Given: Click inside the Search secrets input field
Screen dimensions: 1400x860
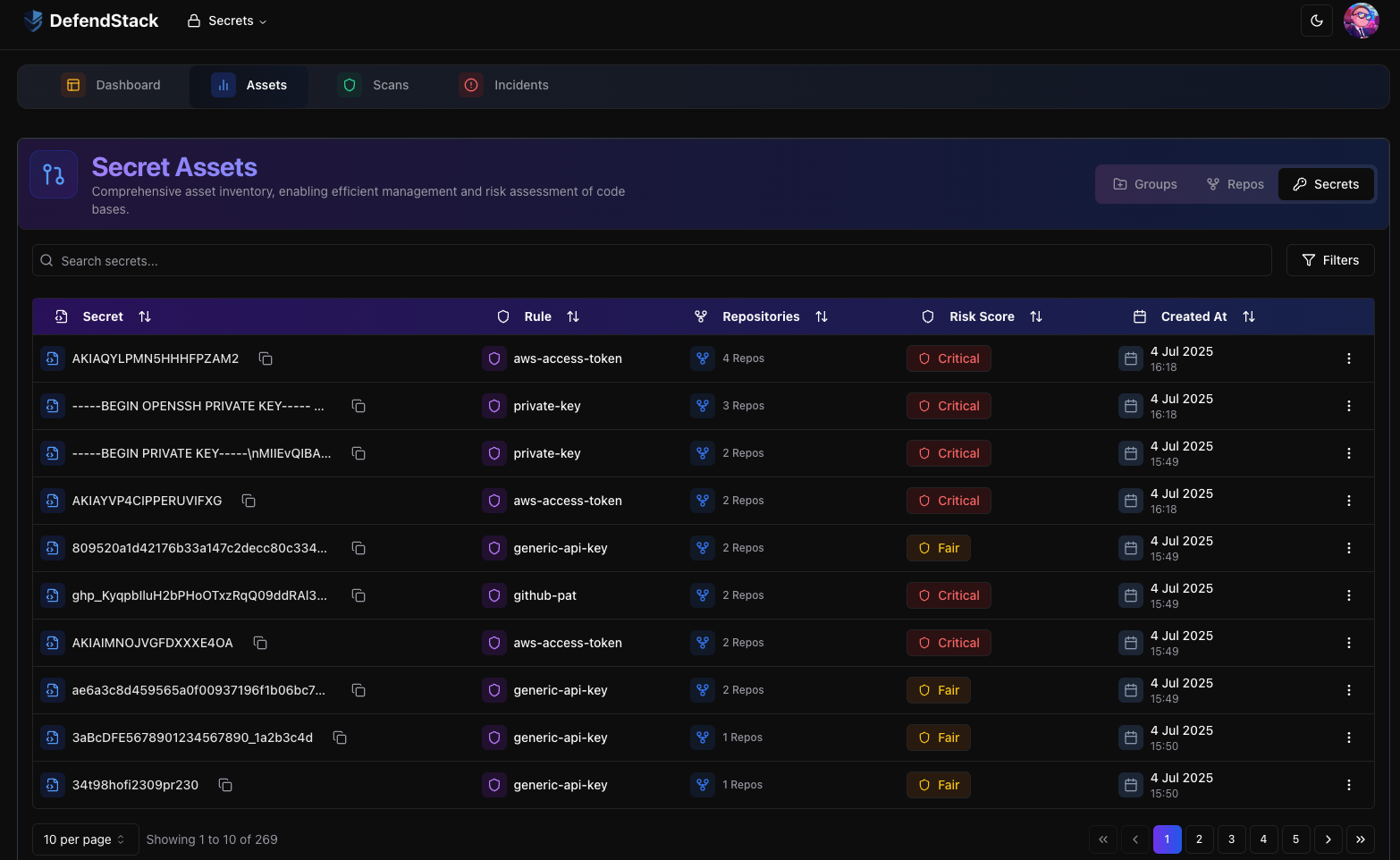Looking at the screenshot, I should pyautogui.click(x=358, y=260).
